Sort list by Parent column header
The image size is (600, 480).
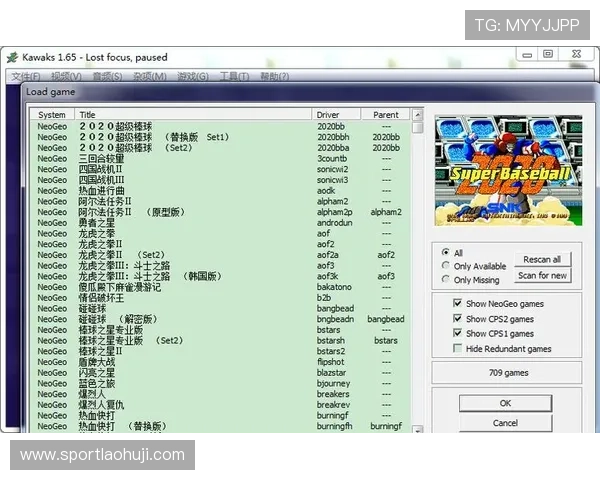(x=386, y=114)
